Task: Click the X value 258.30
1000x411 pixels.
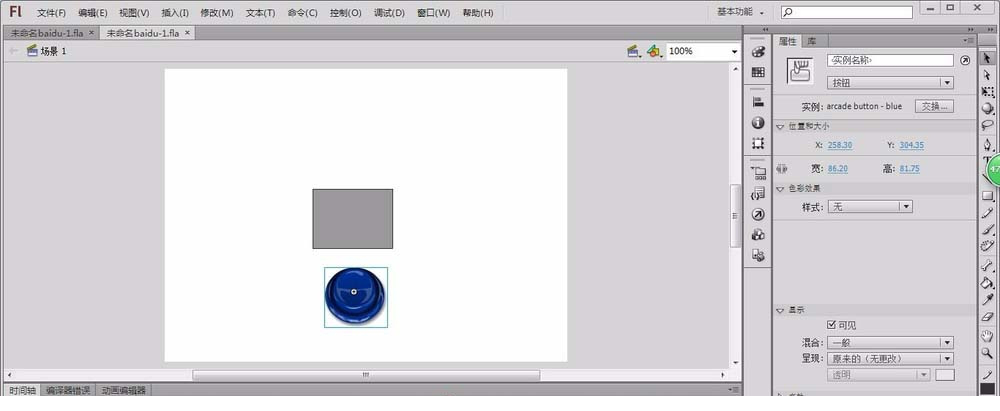Action: pos(840,146)
